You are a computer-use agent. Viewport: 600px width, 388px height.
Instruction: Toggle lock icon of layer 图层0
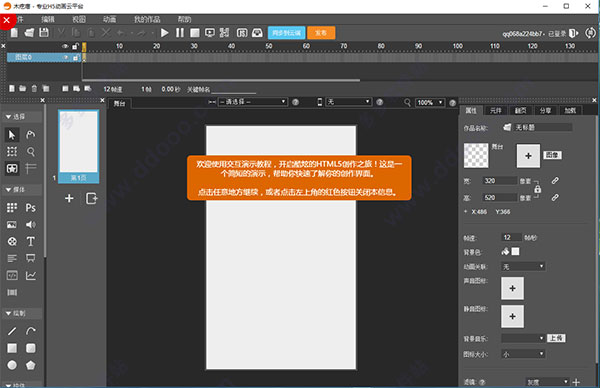(x=75, y=57)
